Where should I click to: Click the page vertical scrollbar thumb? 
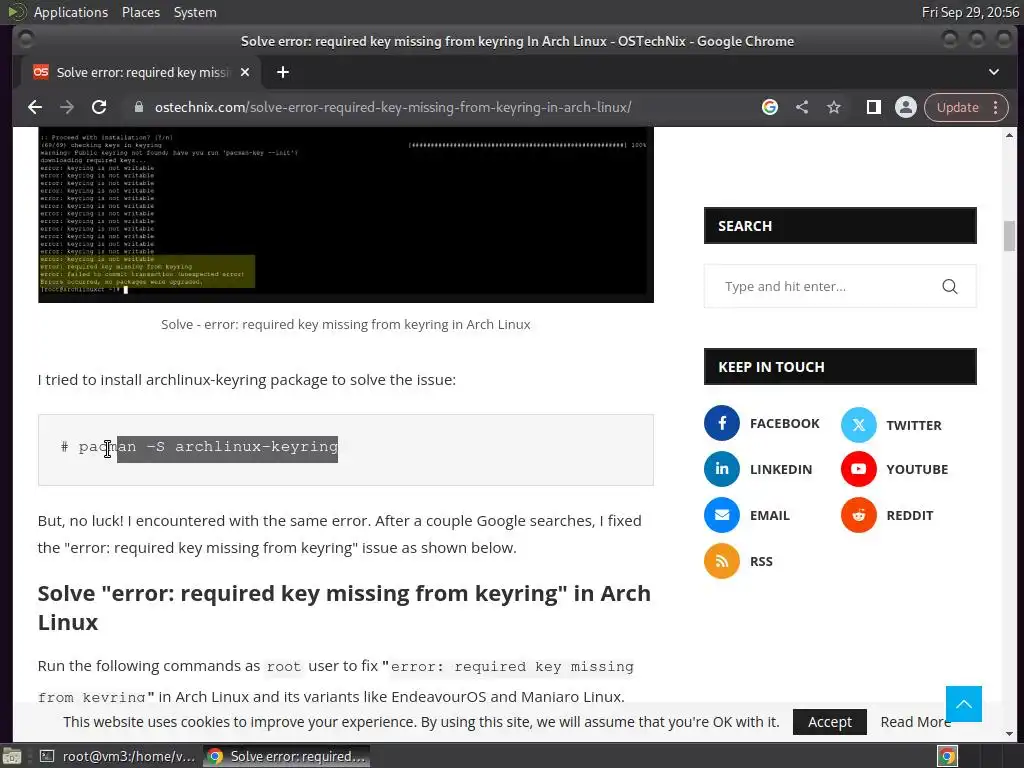(x=1009, y=236)
